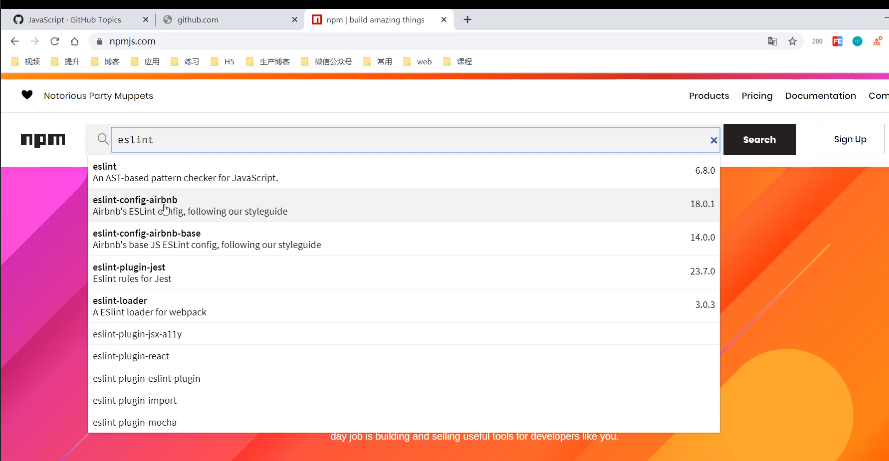The image size is (889, 461).
Task: Open the H5 bookmark folder
Action: [222, 61]
